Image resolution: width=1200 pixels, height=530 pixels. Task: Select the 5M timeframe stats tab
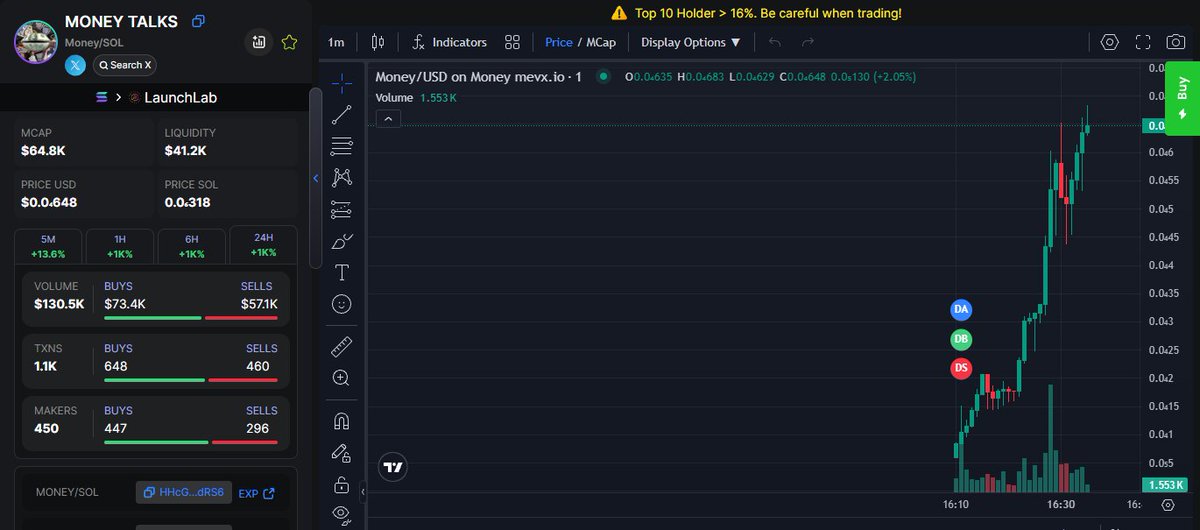[x=48, y=246]
